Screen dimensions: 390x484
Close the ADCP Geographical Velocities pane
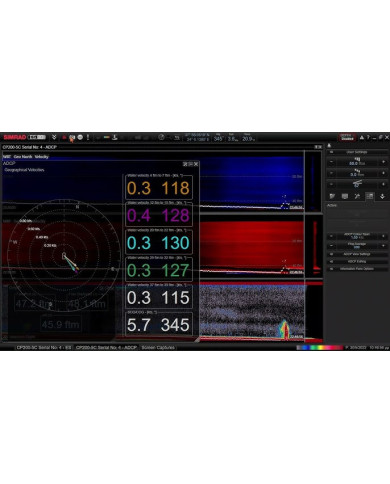[196, 164]
